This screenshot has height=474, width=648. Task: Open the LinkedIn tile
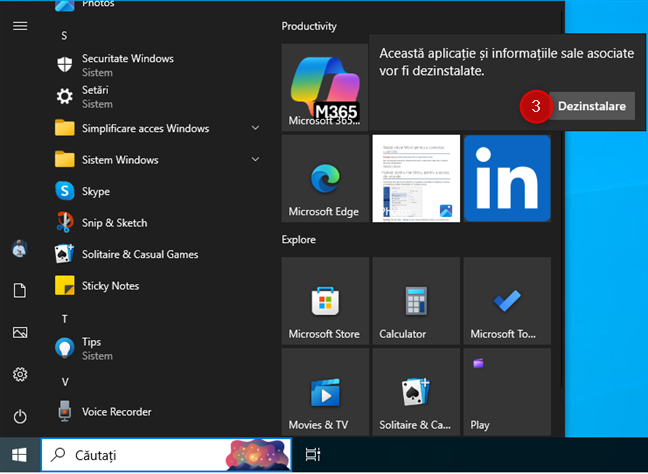point(507,179)
